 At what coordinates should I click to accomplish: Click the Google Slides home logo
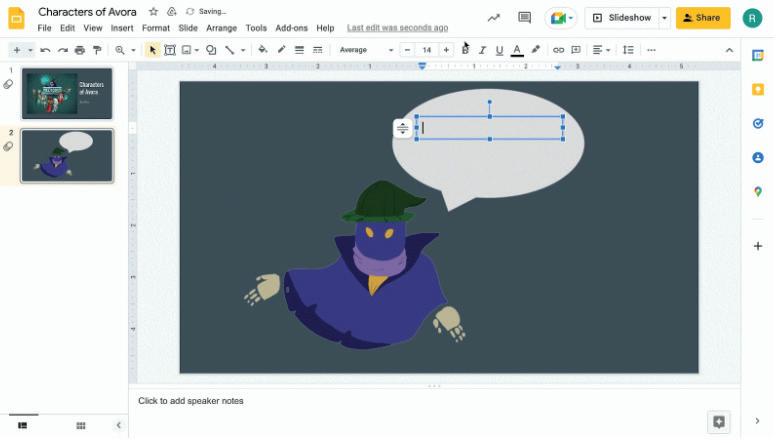coord(16,18)
